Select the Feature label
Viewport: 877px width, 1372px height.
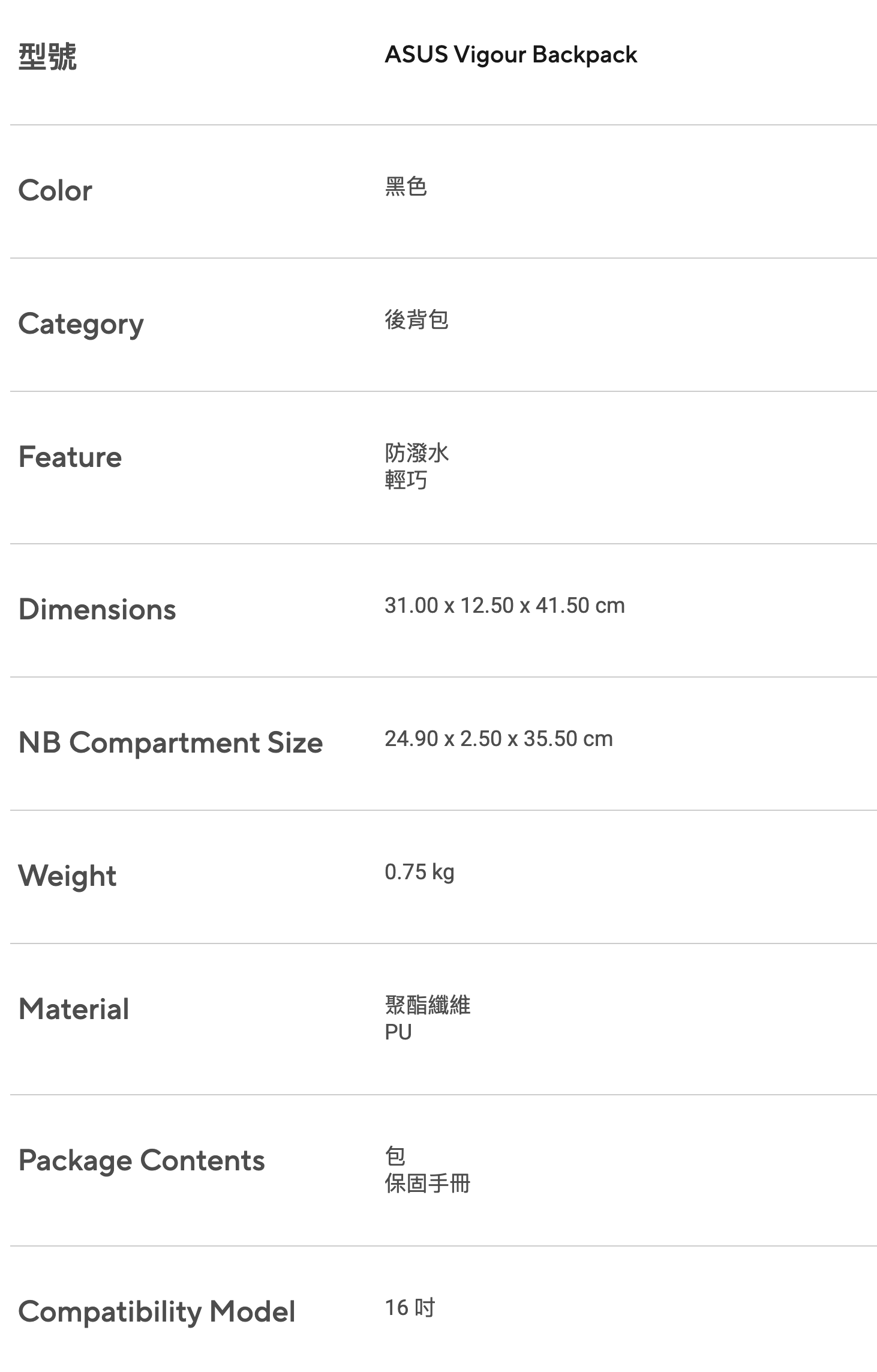(70, 457)
